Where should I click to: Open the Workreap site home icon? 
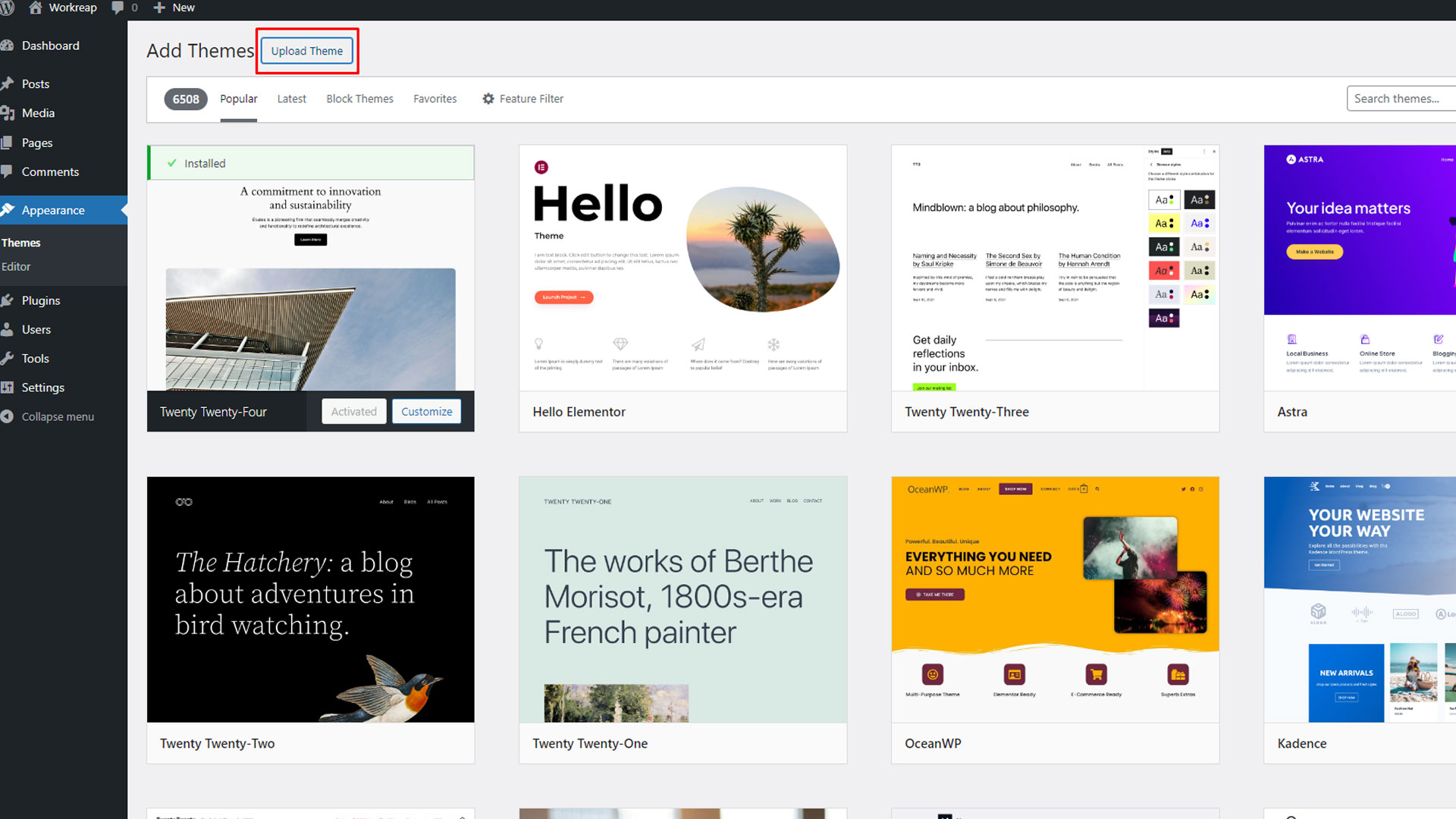coord(35,8)
